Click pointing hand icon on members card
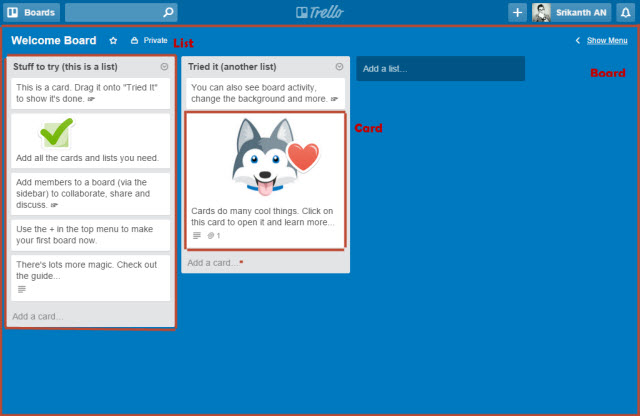 [54, 205]
